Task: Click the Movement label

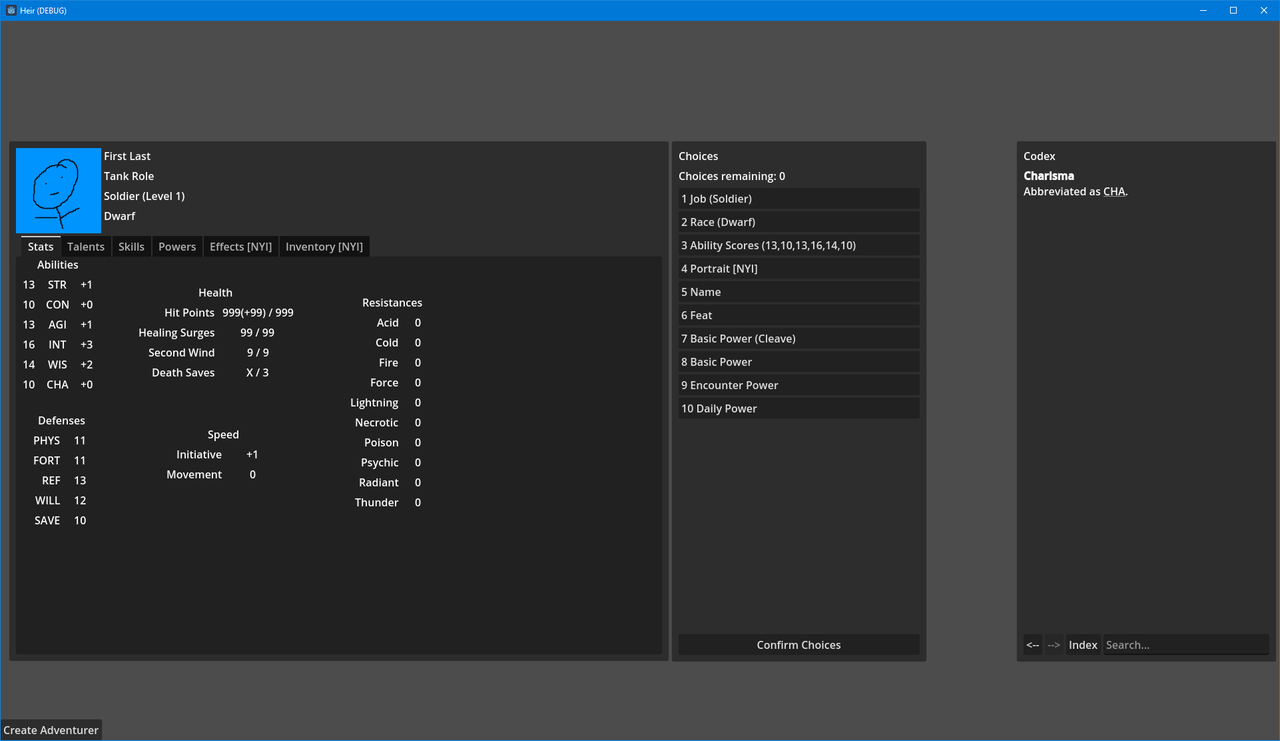Action: [194, 475]
